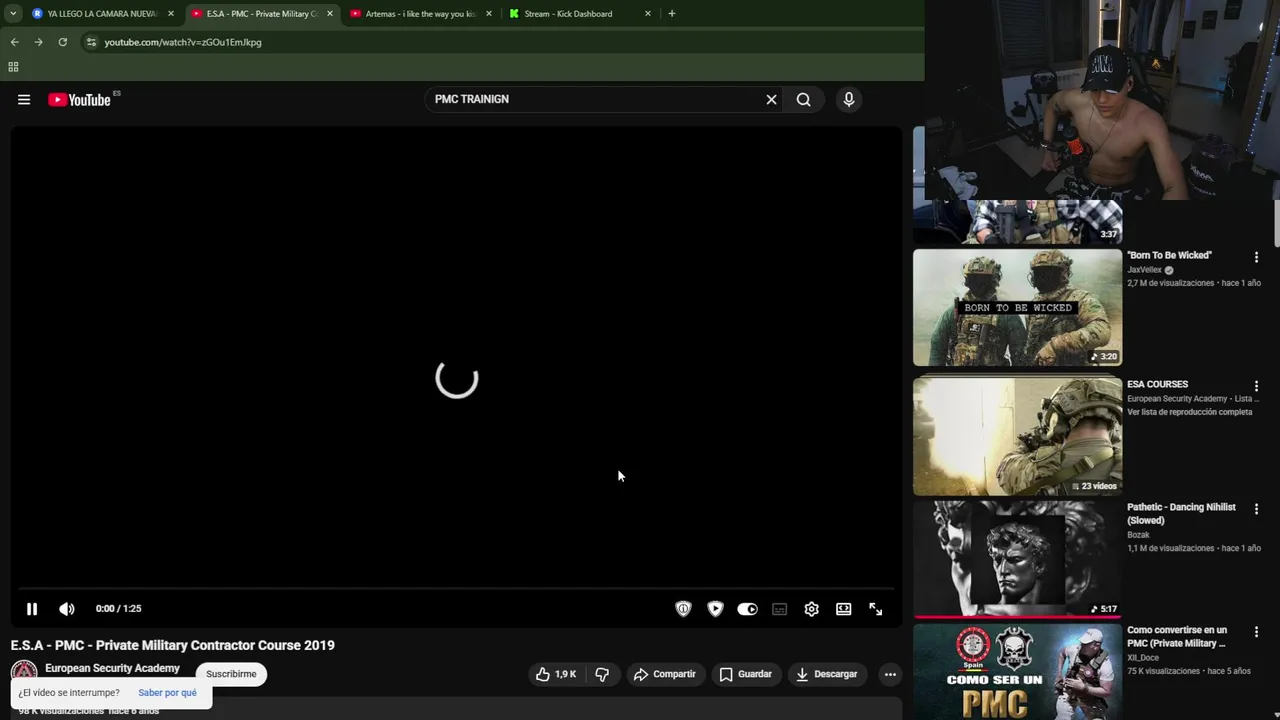Toggle subtitles button in player
This screenshot has width=1280, height=720.
(779, 608)
